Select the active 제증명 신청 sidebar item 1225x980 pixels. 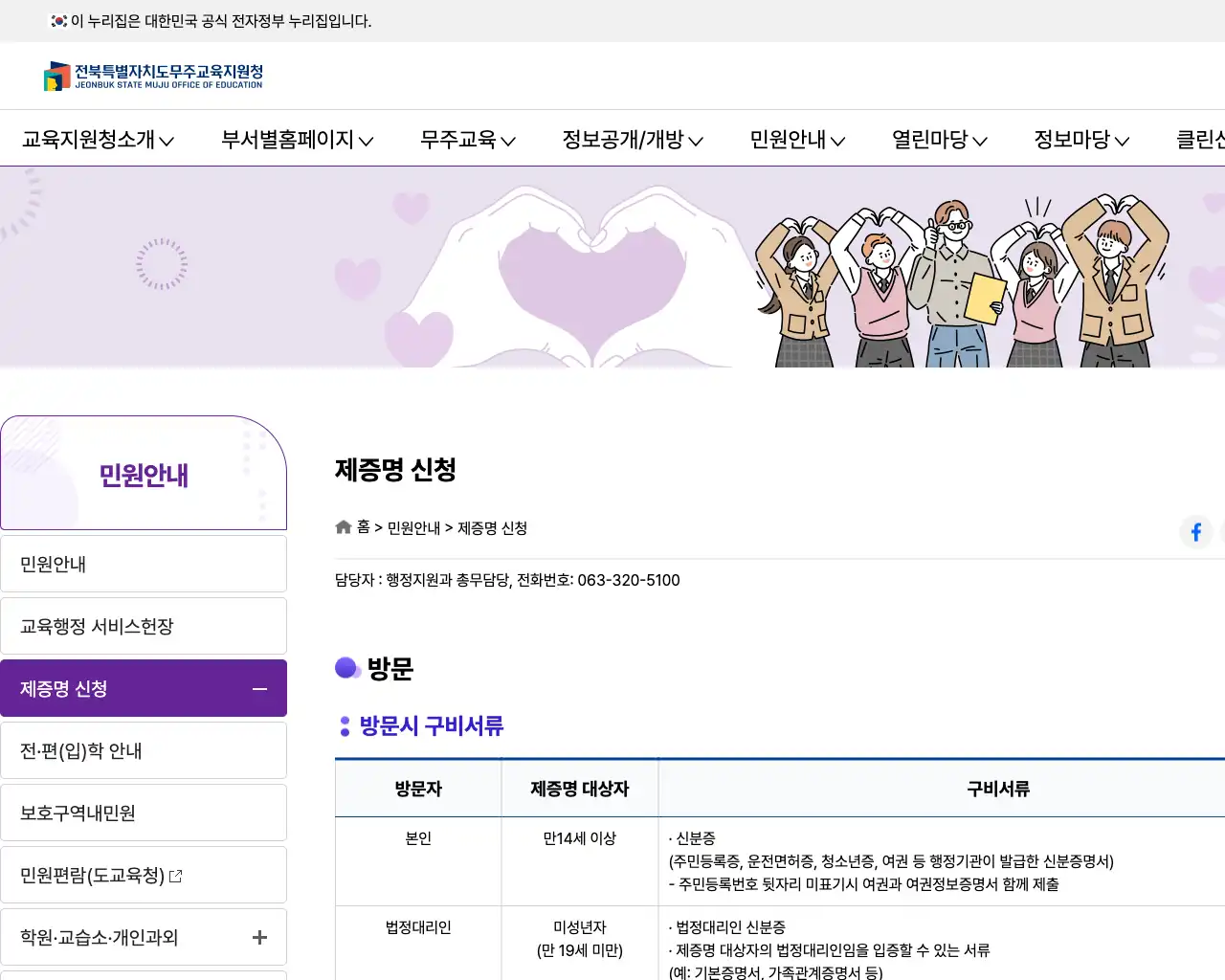click(x=144, y=688)
